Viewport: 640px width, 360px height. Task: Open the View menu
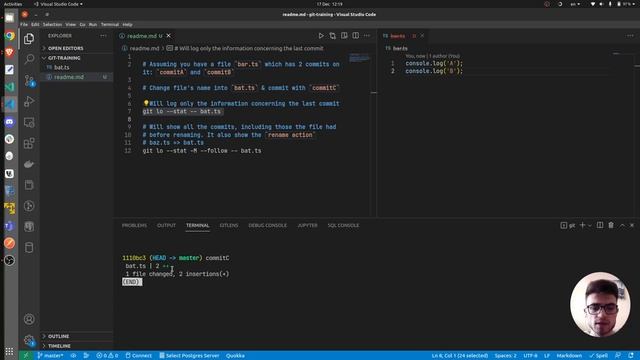click(x=71, y=24)
